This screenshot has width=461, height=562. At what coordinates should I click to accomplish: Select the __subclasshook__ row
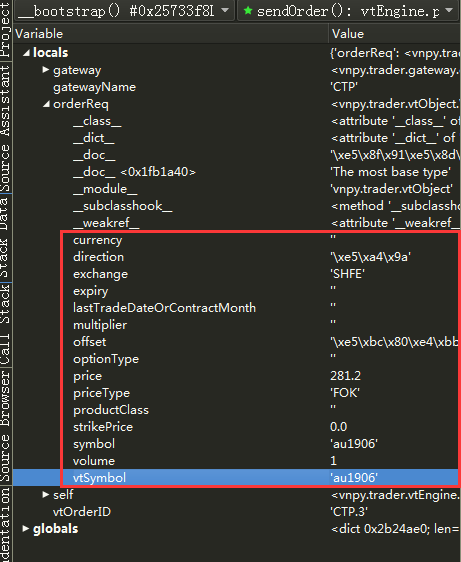pos(237,206)
